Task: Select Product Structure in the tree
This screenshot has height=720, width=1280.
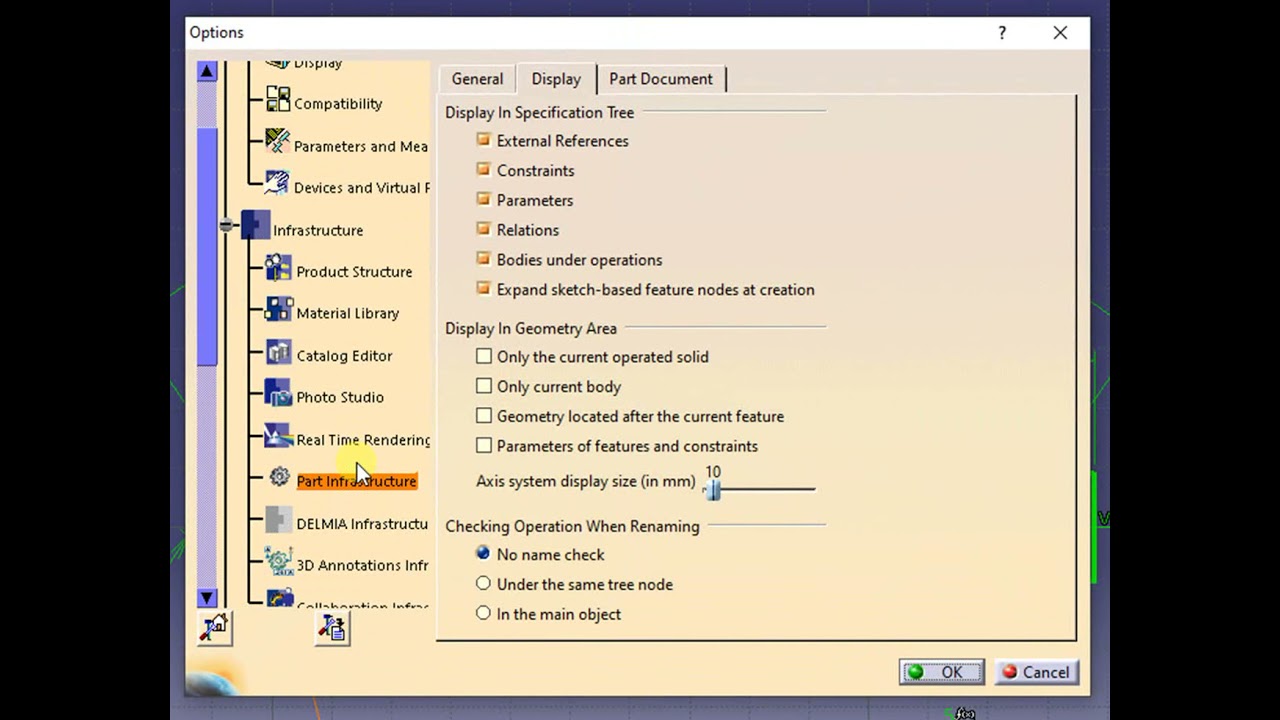Action: (x=354, y=272)
